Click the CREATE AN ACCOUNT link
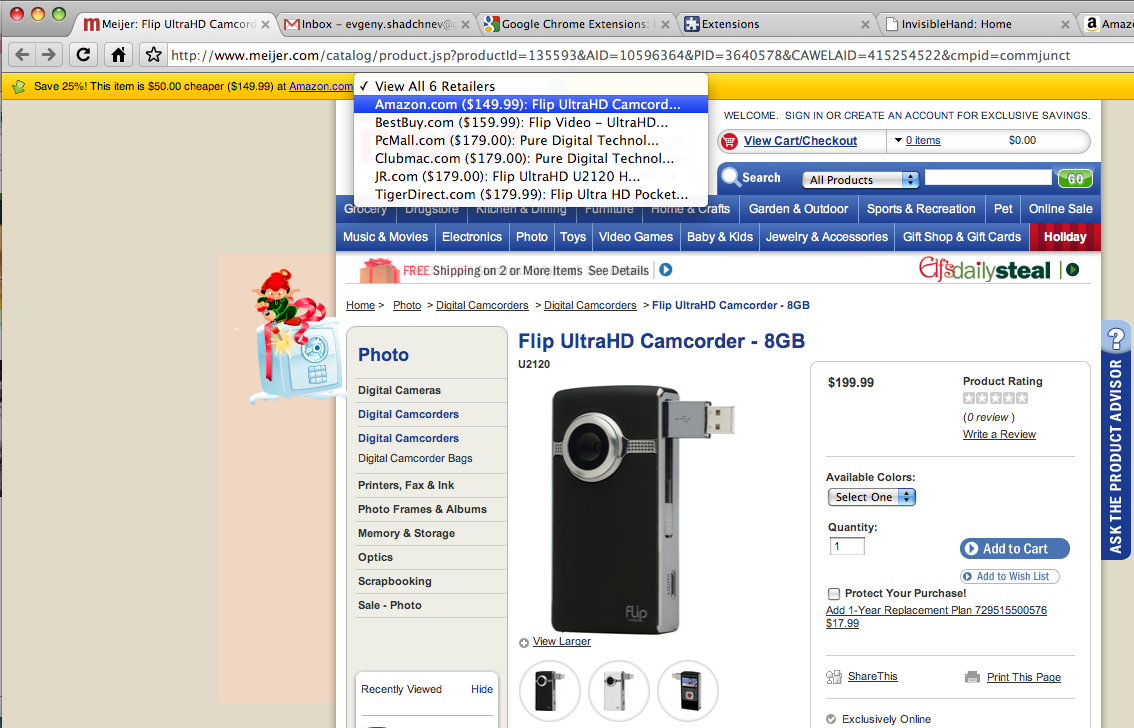This screenshot has width=1134, height=728. pyautogui.click(x=899, y=115)
